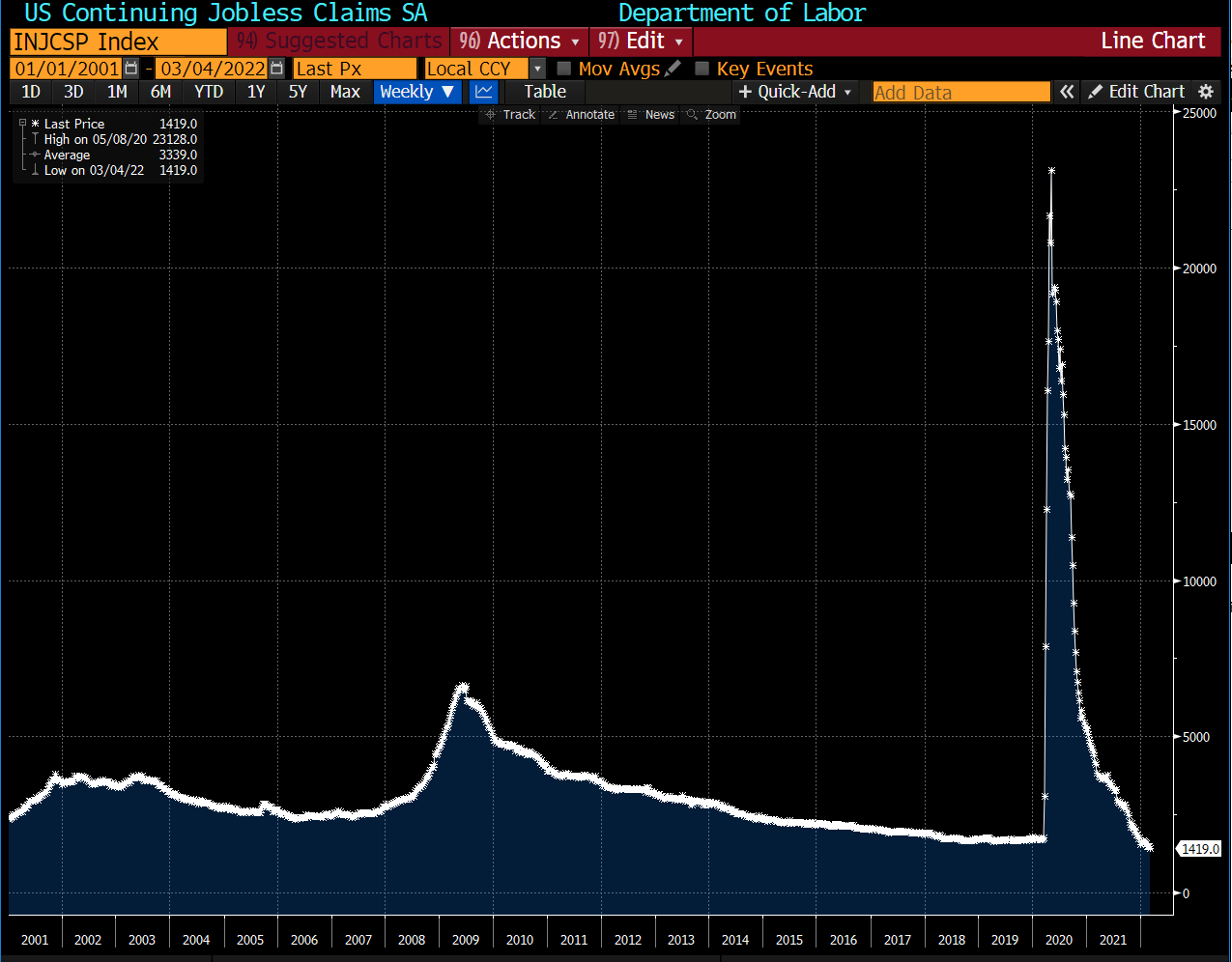The image size is (1232, 962).
Task: Enable the Key Events checkbox
Action: click(702, 69)
